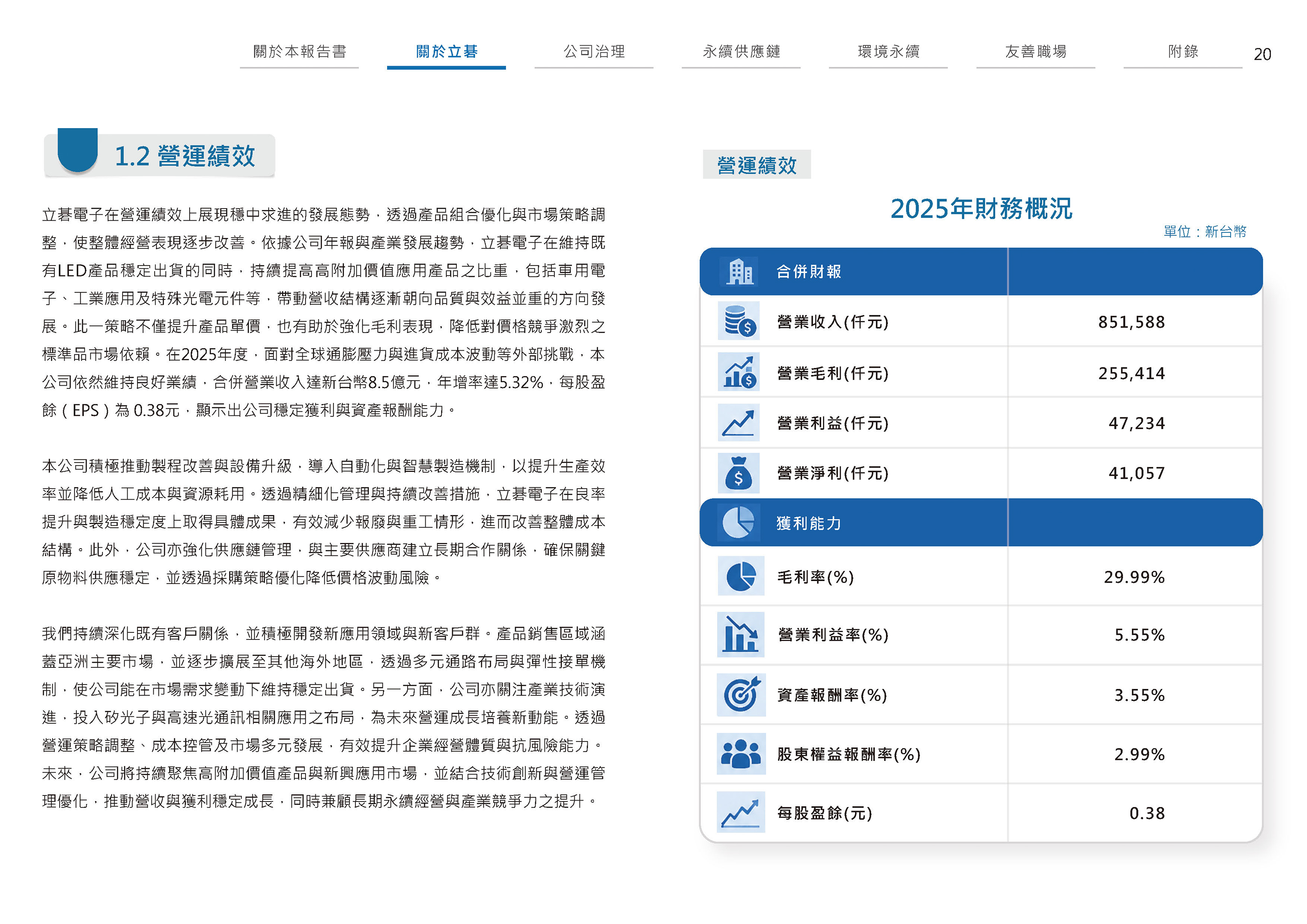Click the line chart icon for 每股盈餘
The height and width of the screenshot is (924, 1307).
point(741,812)
